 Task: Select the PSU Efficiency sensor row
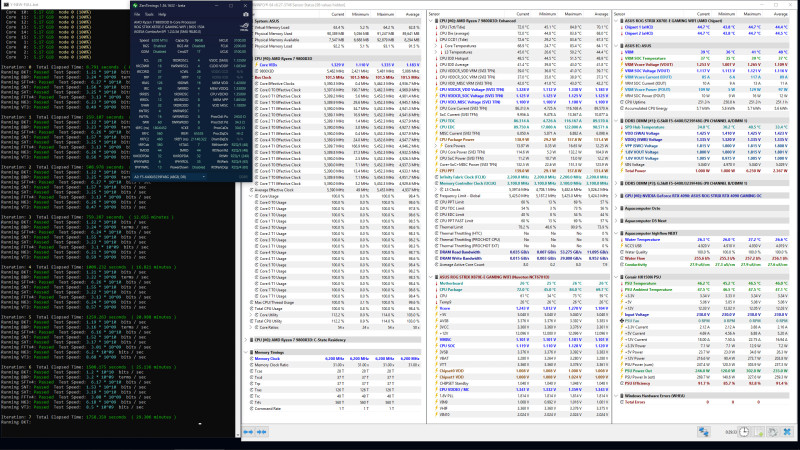pyautogui.click(x=703, y=383)
